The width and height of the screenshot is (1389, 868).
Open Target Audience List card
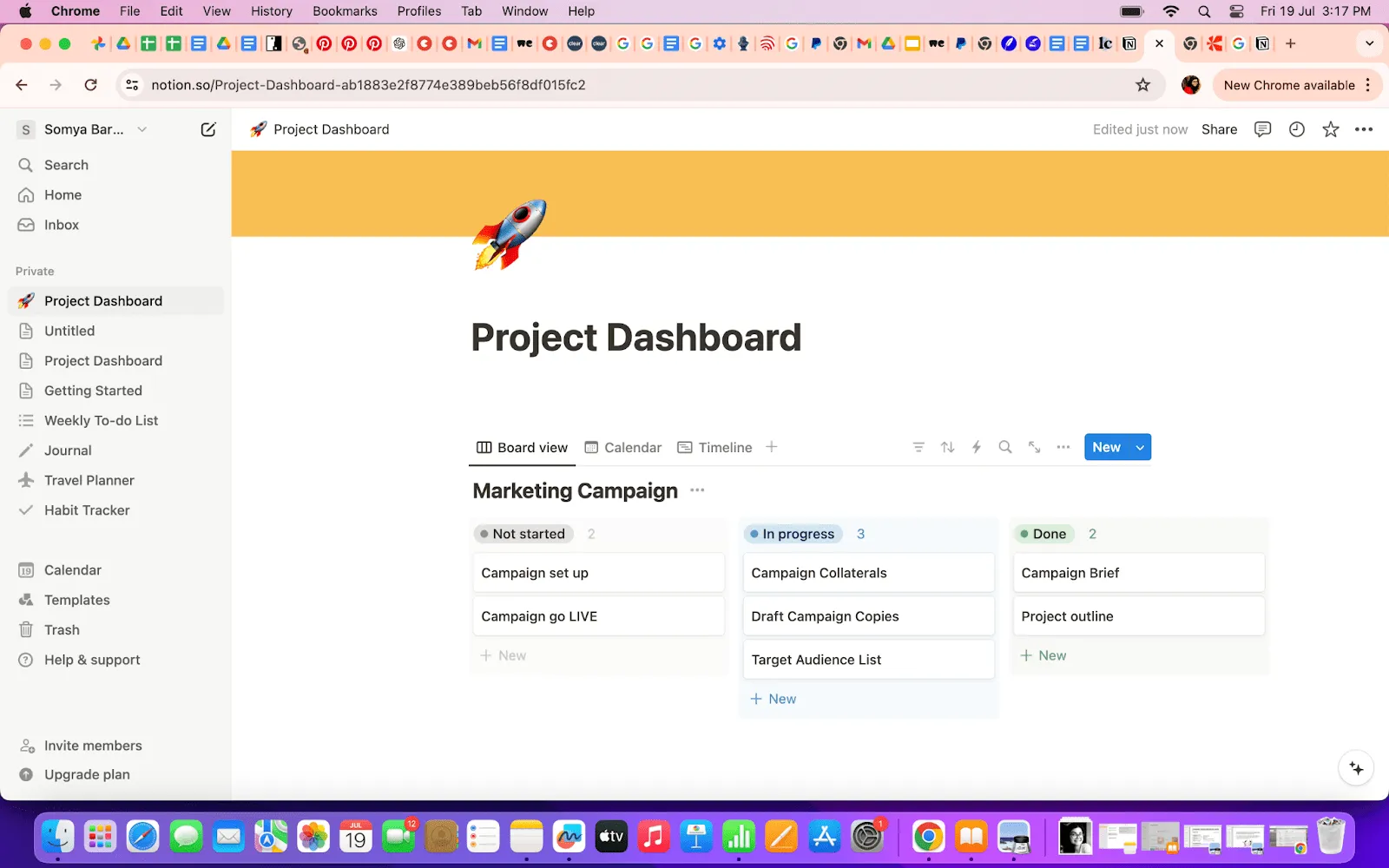pos(869,660)
